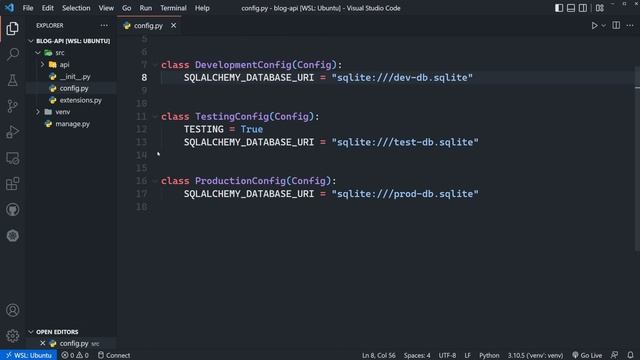Open the Help menu
640x360 pixels.
(x=202, y=8)
